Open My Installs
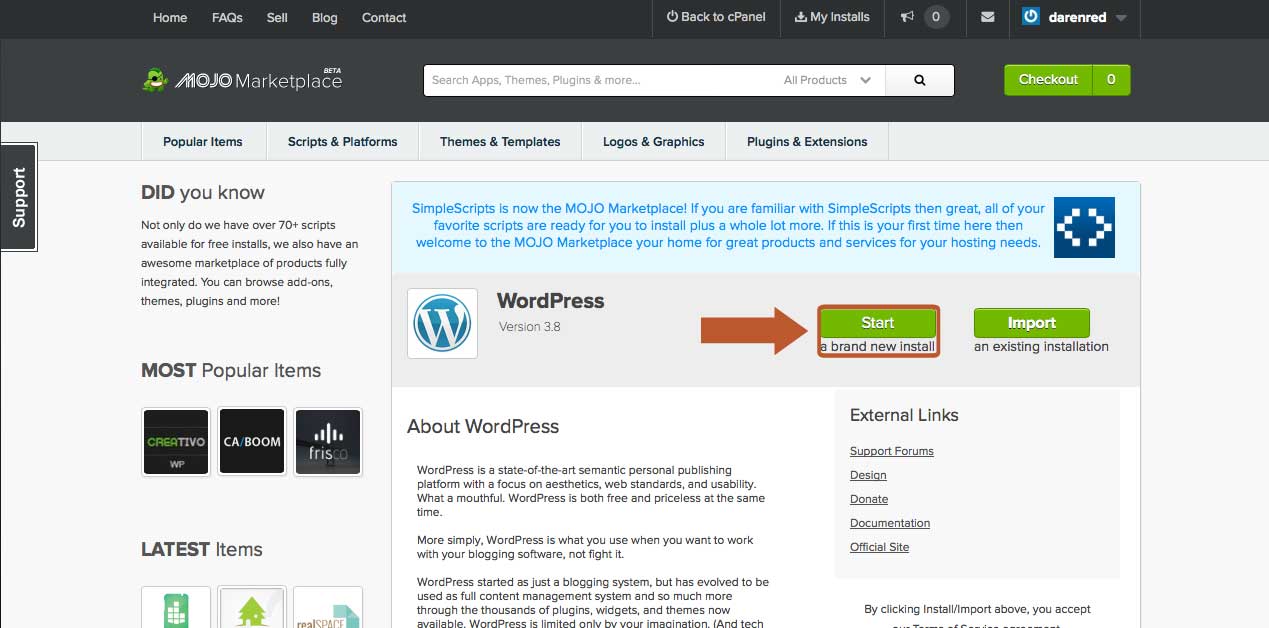This screenshot has height=628, width=1269. (832, 17)
